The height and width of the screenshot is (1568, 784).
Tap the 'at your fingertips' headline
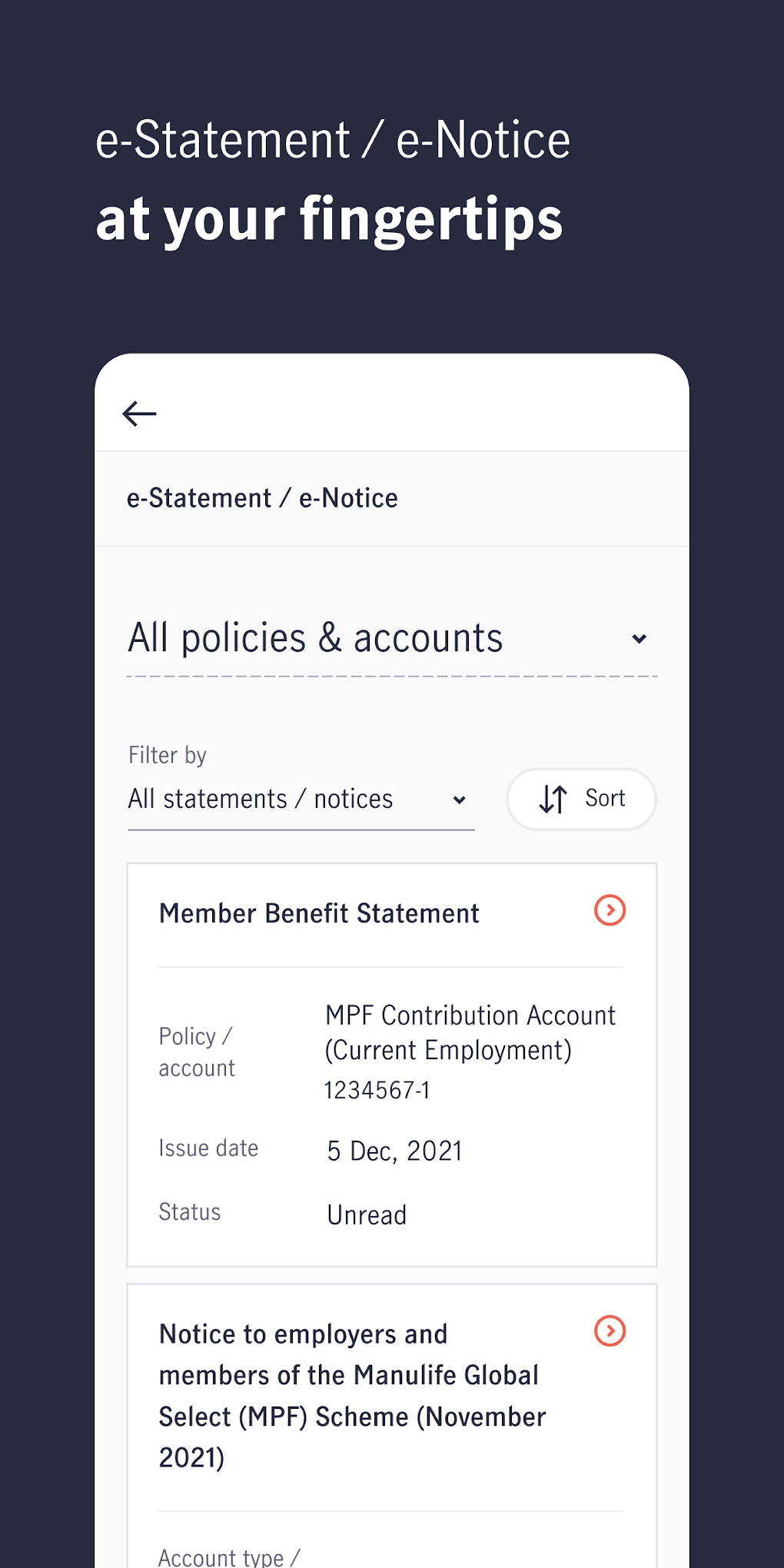click(329, 220)
